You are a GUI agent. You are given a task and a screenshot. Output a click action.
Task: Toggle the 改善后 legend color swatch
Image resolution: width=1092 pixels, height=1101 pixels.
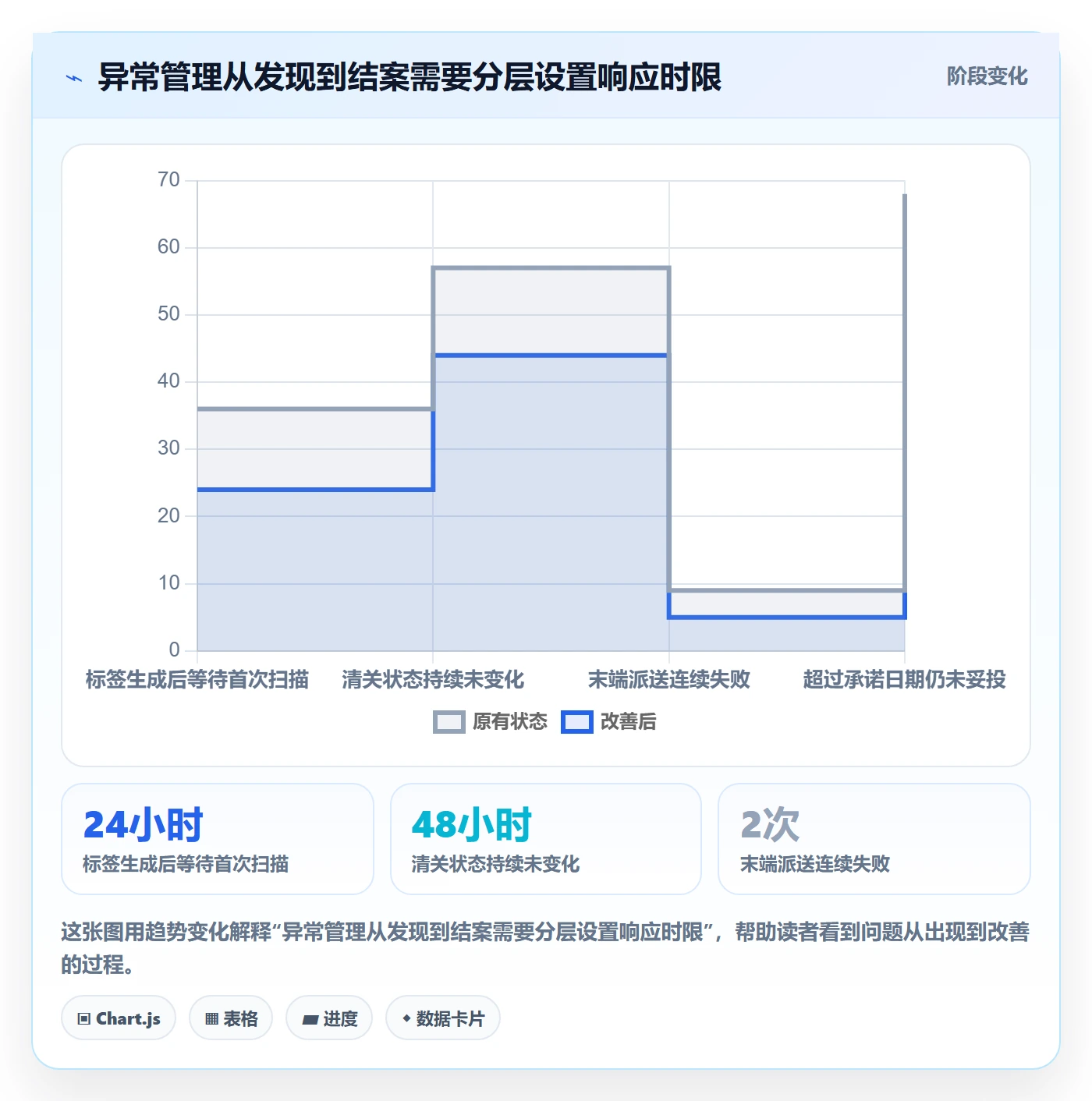(x=577, y=722)
